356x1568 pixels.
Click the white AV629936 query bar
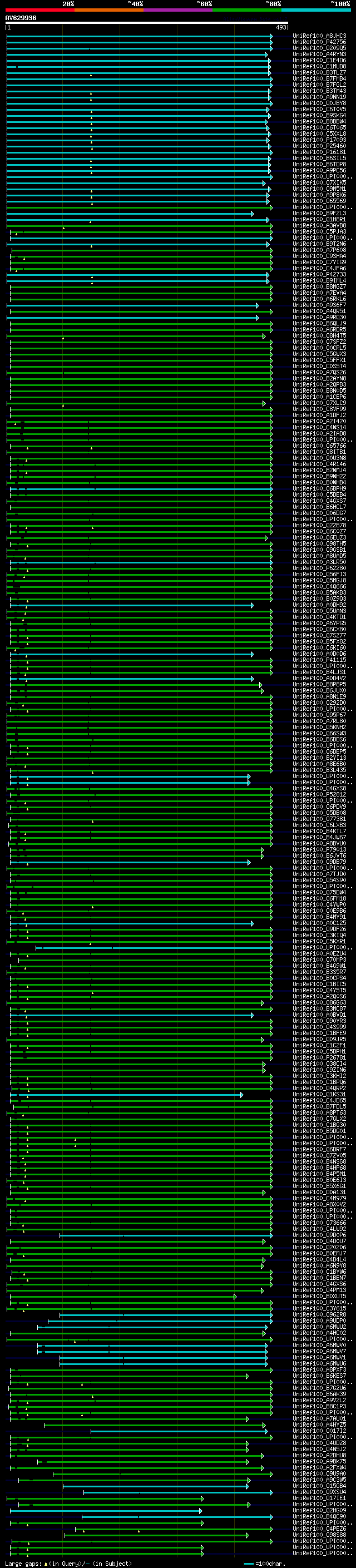pyautogui.click(x=146, y=22)
